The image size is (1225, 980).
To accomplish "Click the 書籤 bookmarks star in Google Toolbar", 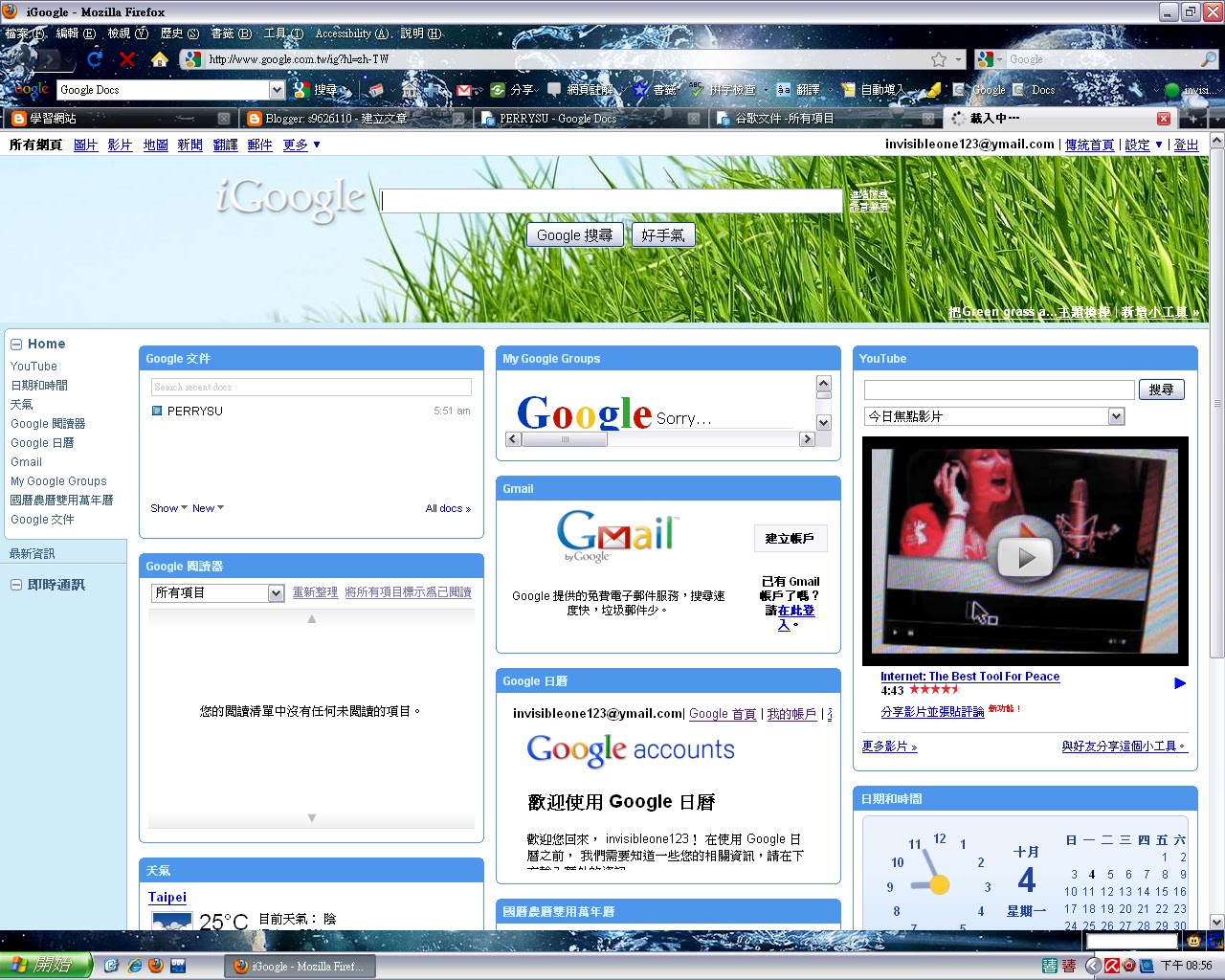I will click(x=656, y=90).
